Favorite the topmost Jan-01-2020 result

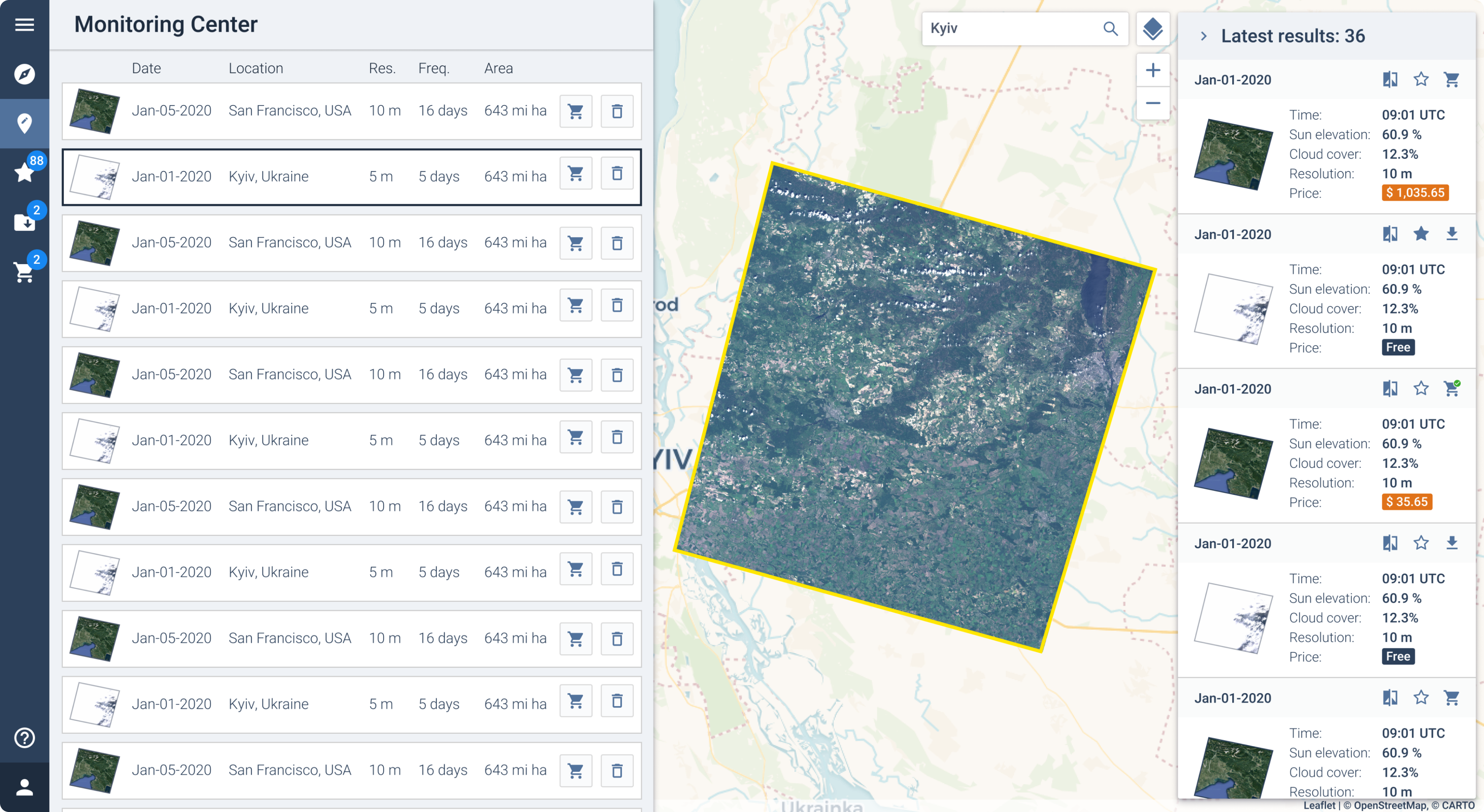point(1421,79)
